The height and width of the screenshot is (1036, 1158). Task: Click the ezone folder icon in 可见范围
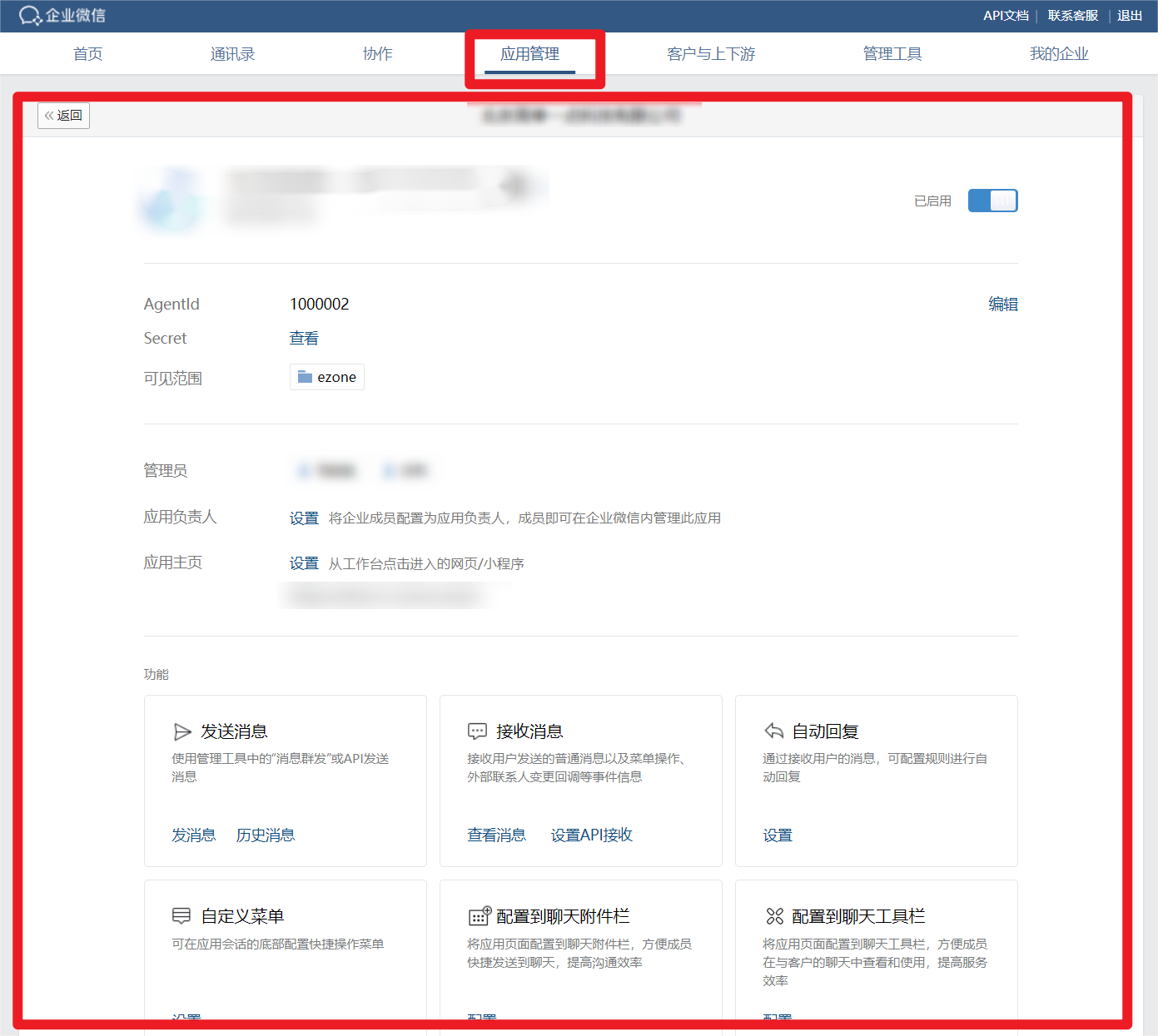[305, 376]
